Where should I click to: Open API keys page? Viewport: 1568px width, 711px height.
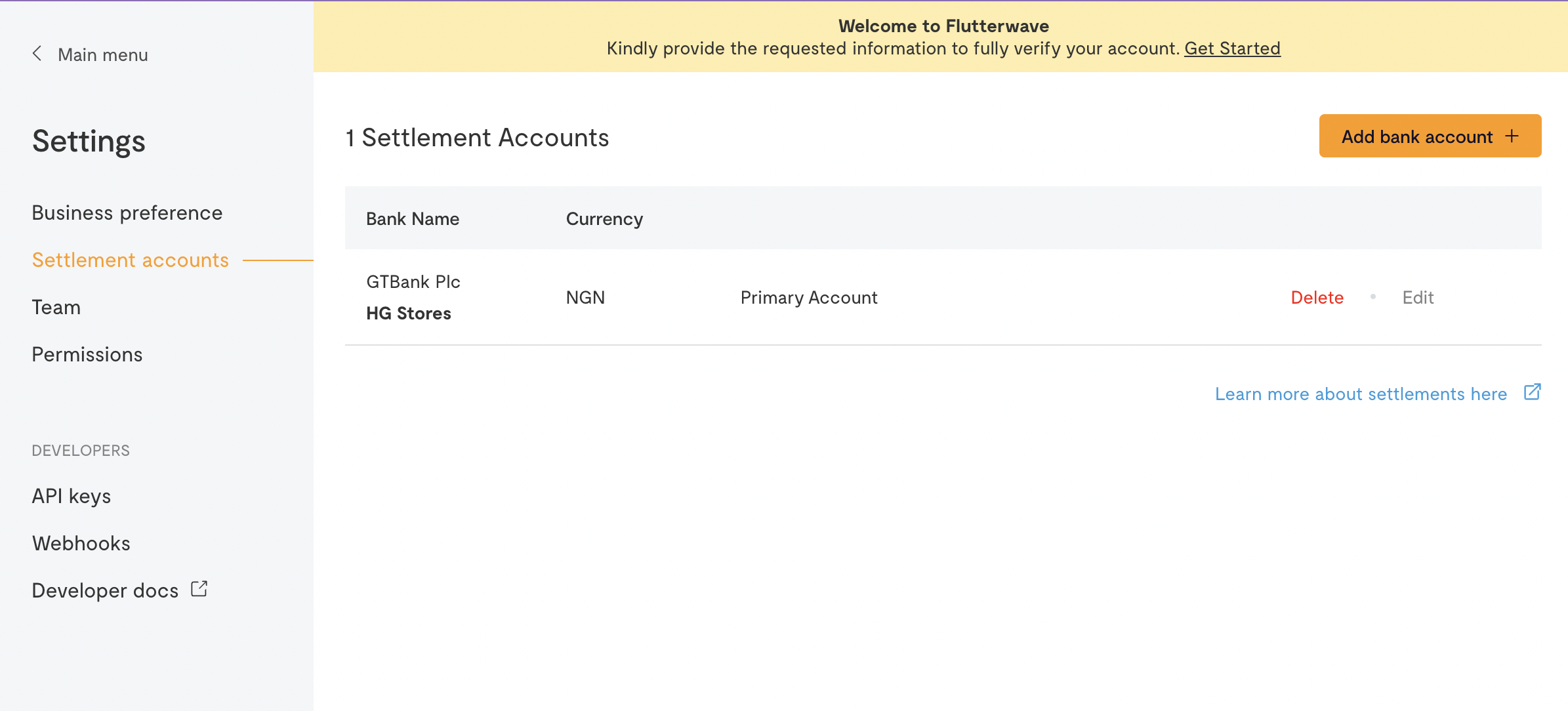point(71,496)
